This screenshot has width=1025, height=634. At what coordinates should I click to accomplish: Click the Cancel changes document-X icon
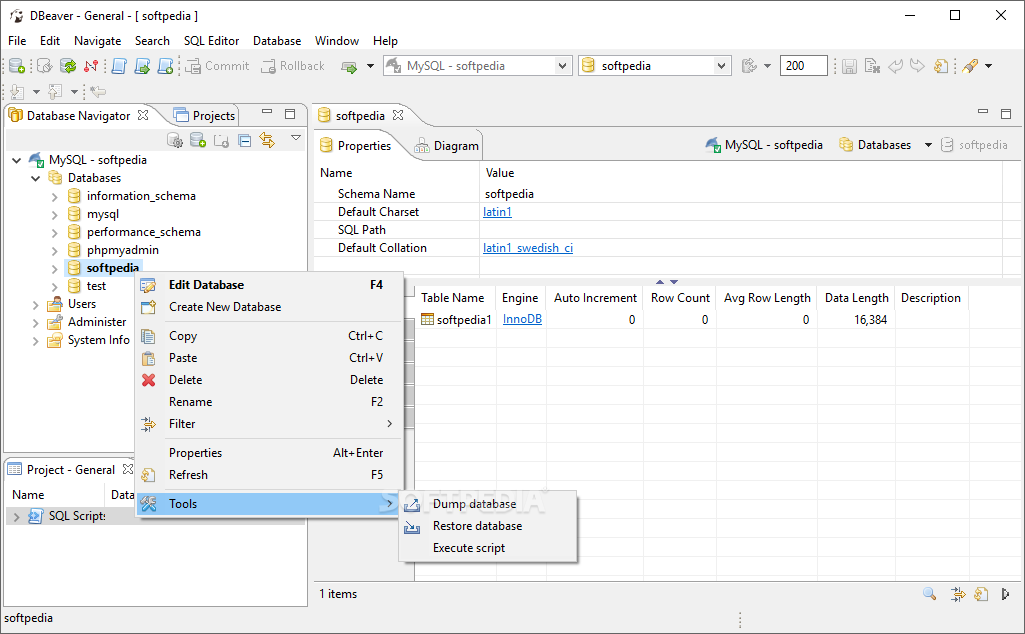click(872, 66)
